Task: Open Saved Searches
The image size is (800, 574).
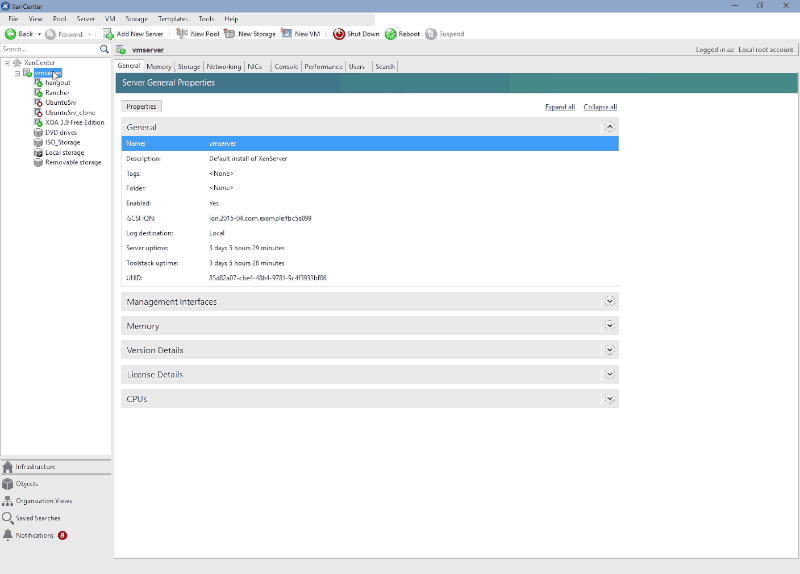Action: pyautogui.click(x=56, y=518)
